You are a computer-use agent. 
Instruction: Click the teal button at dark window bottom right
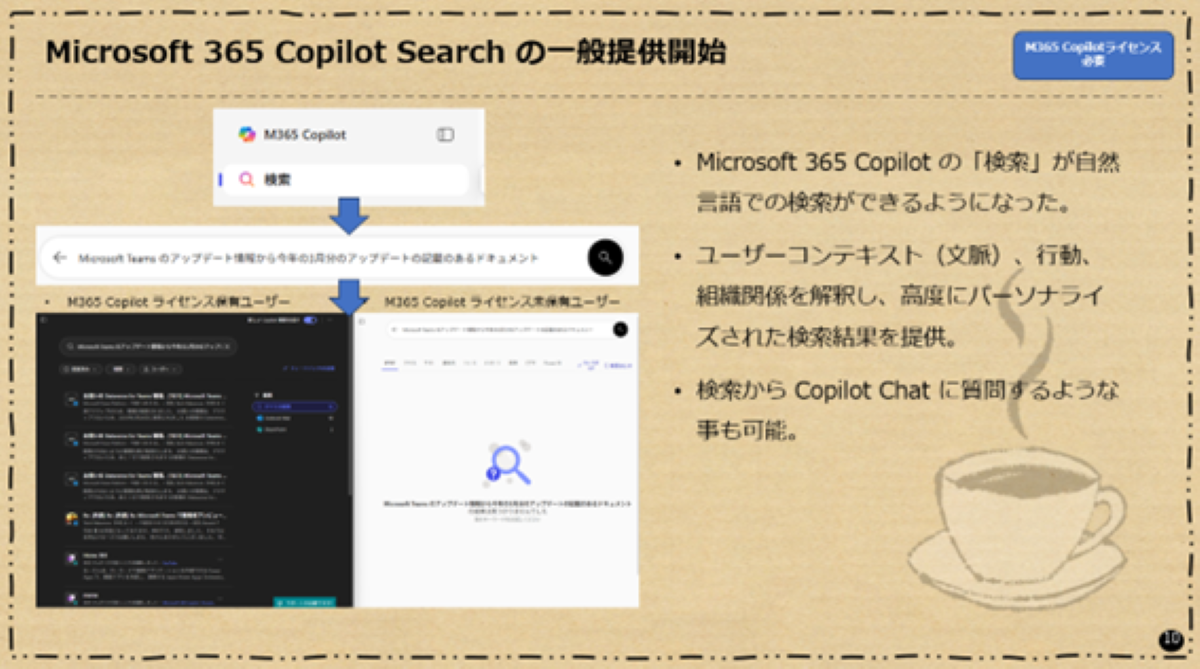click(x=305, y=602)
